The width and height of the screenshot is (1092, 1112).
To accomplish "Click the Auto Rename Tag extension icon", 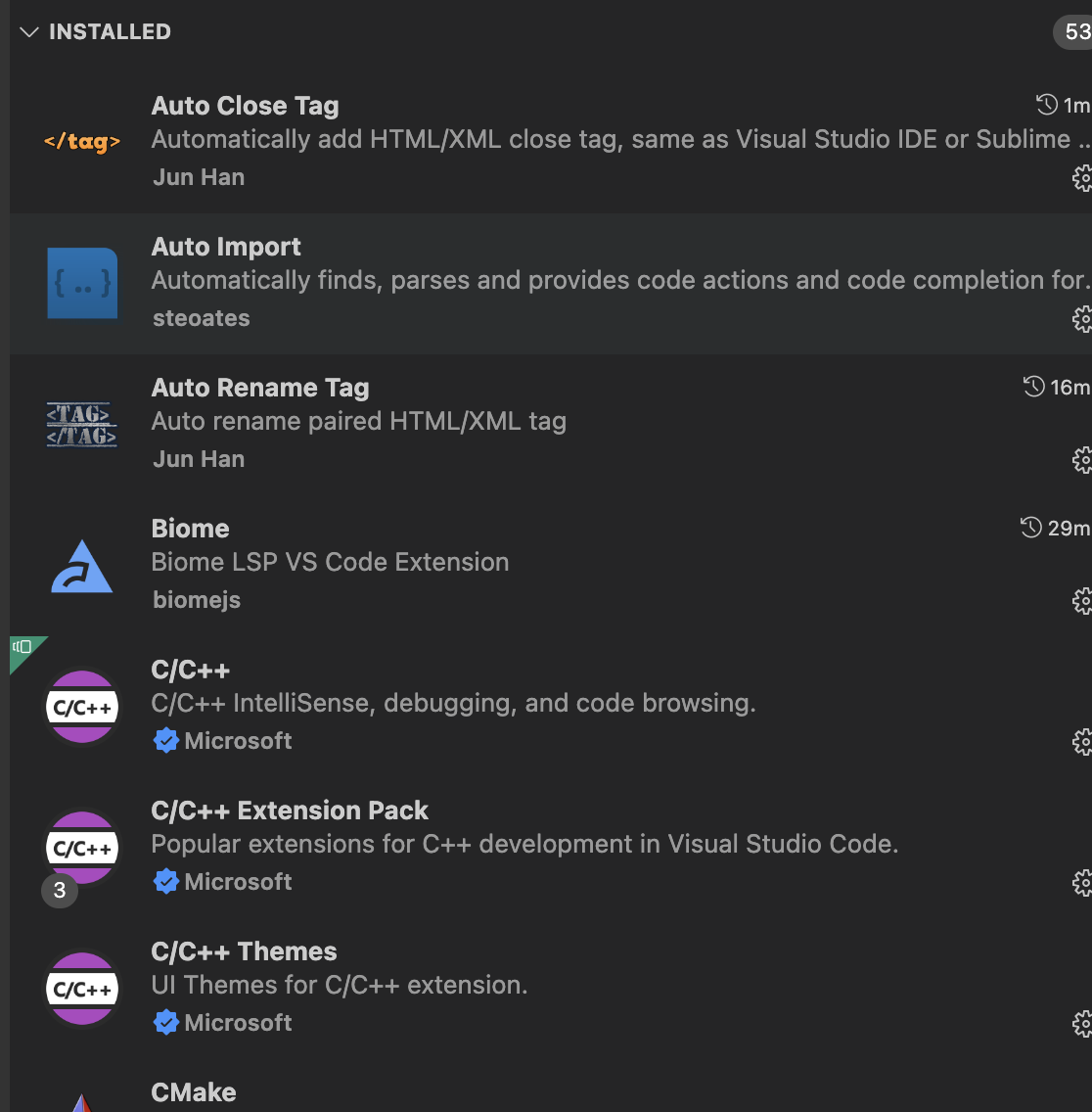I will click(x=82, y=424).
